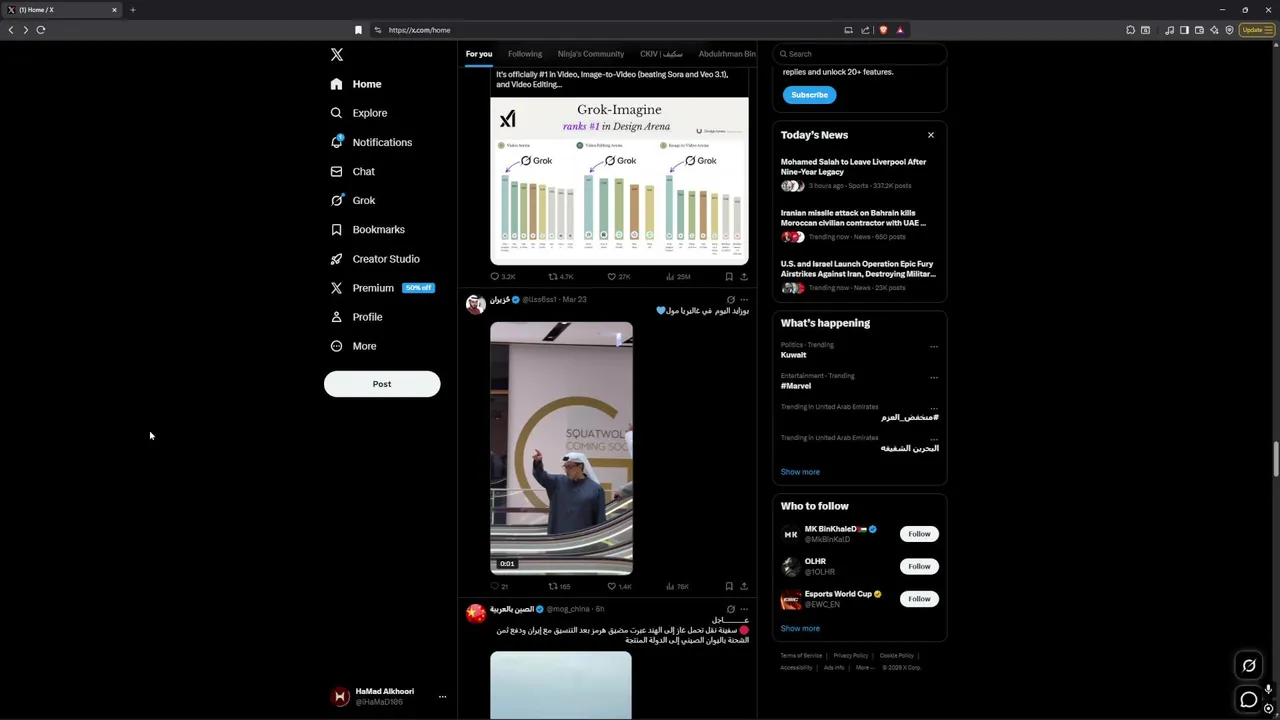Open Creator Studio with rocket icon
The width and height of the screenshot is (1280, 720).
pyautogui.click(x=375, y=259)
